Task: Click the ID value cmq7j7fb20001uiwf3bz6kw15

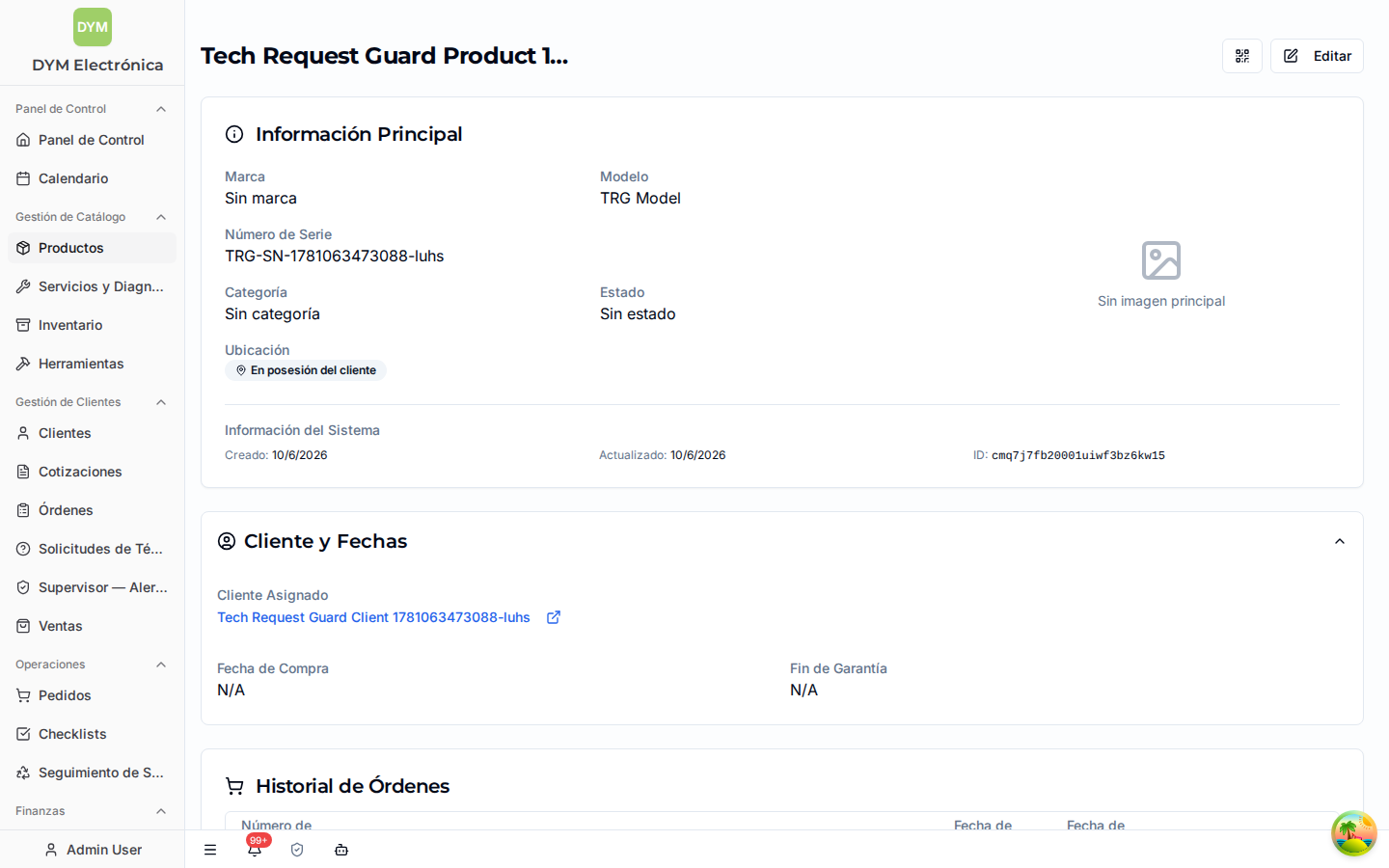Action: (x=1078, y=455)
